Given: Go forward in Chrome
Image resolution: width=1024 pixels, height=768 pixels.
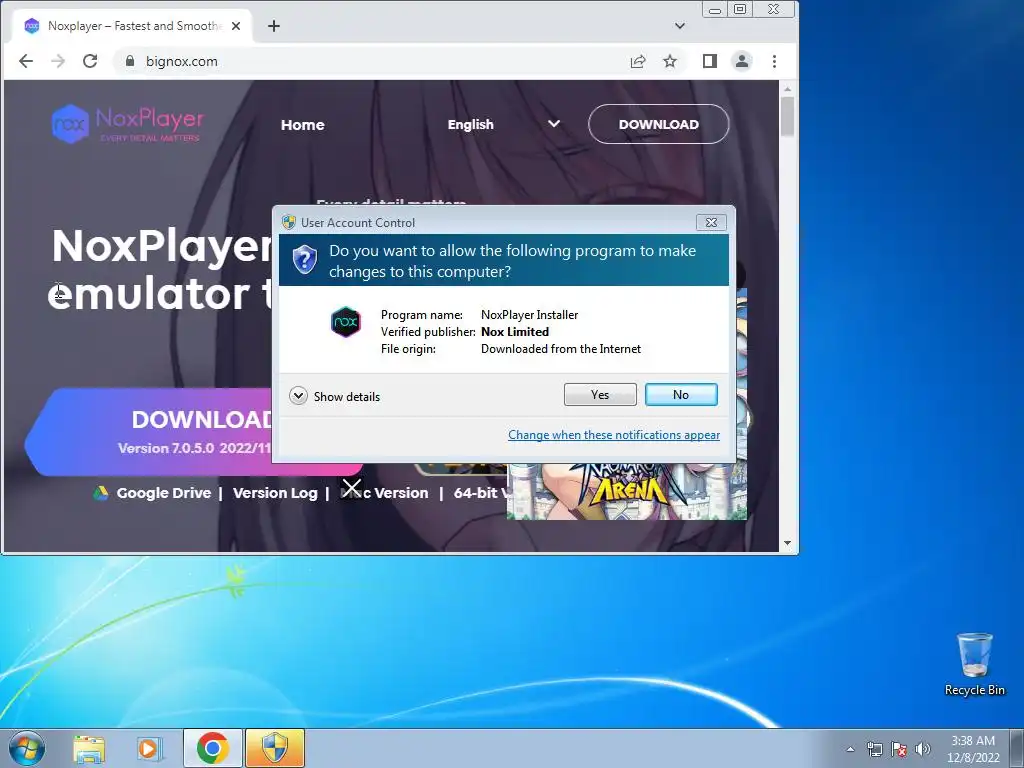Looking at the screenshot, I should point(58,61).
